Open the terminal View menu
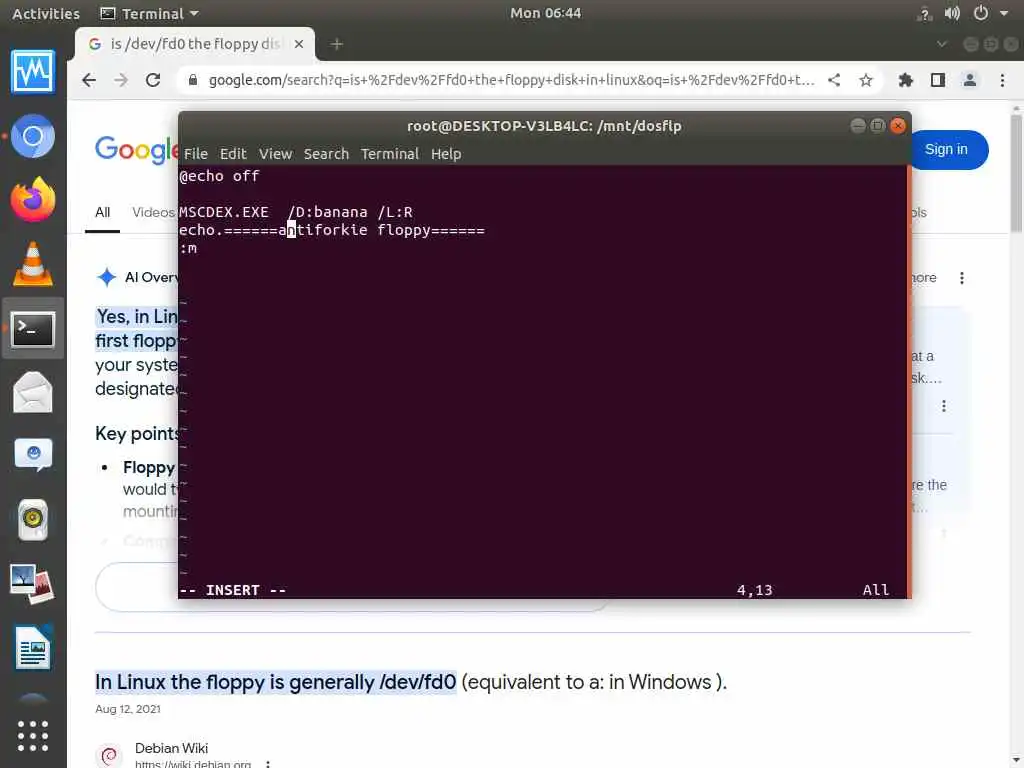 (x=275, y=154)
